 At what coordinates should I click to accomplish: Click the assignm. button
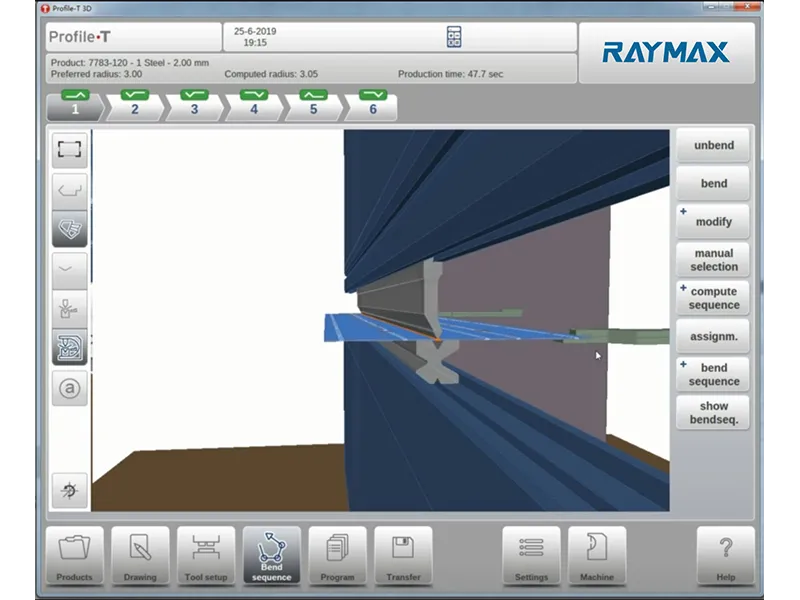(x=713, y=336)
